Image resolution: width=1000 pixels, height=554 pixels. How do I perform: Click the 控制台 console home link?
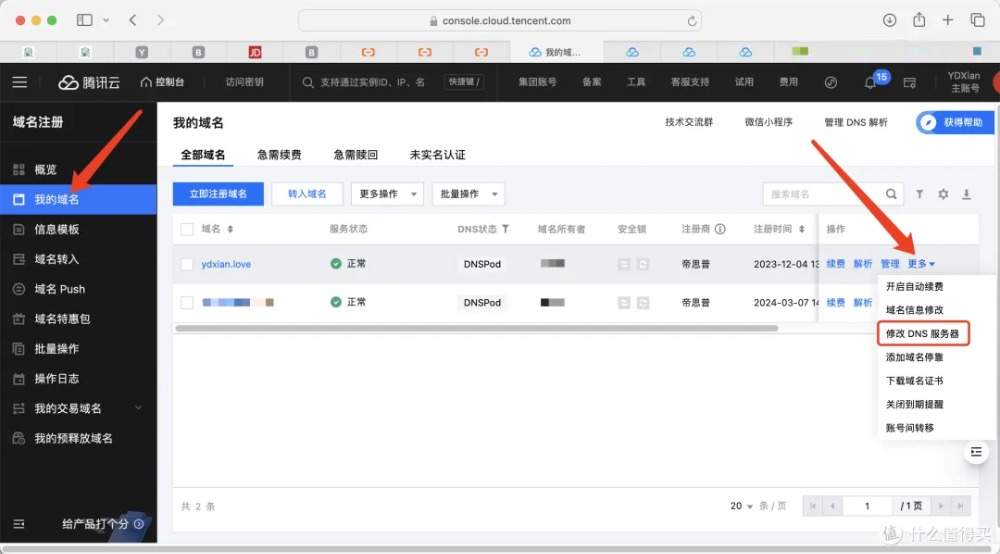tap(163, 82)
